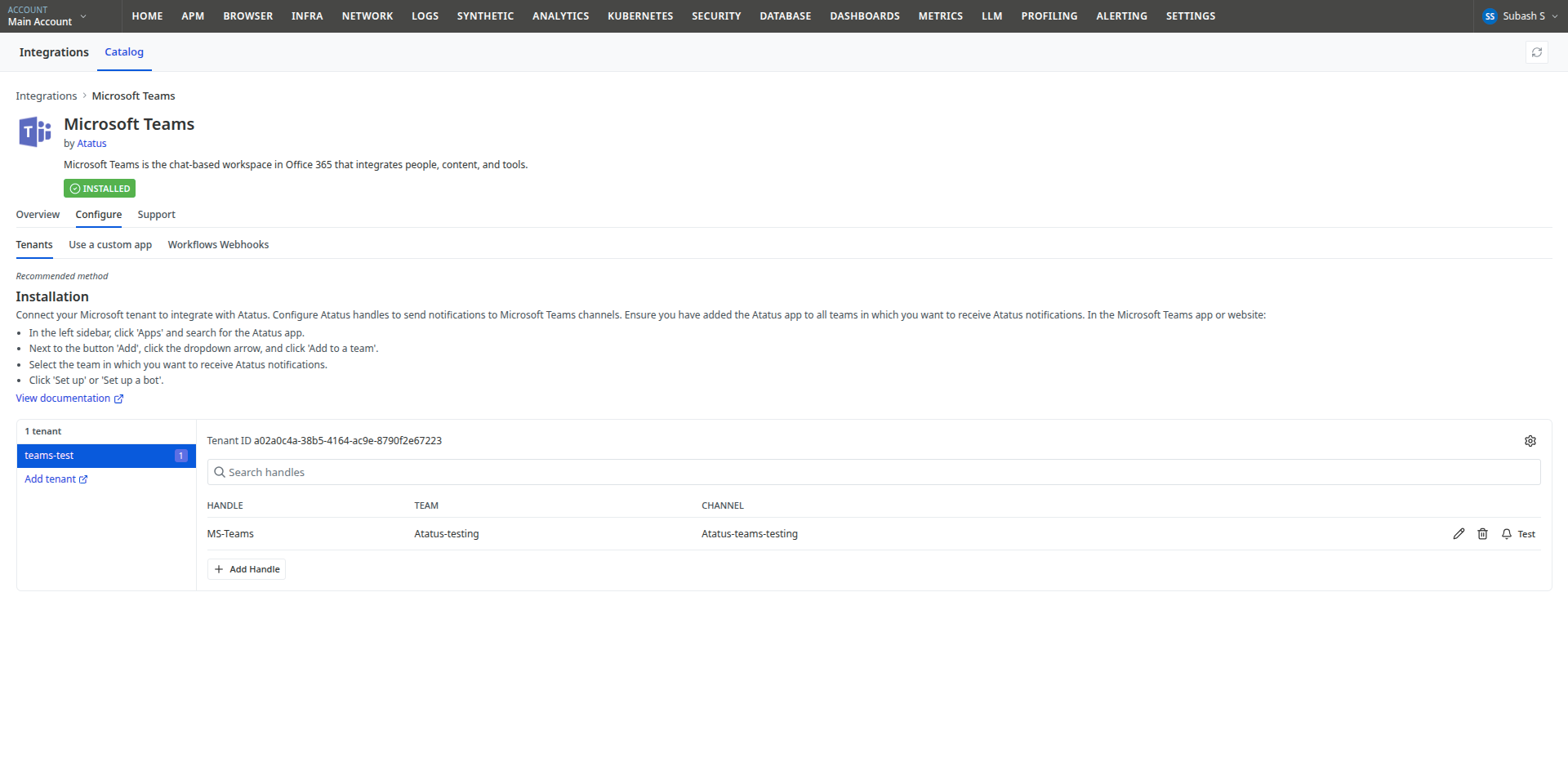
Task: Click the SS user avatar
Action: pos(1490,16)
